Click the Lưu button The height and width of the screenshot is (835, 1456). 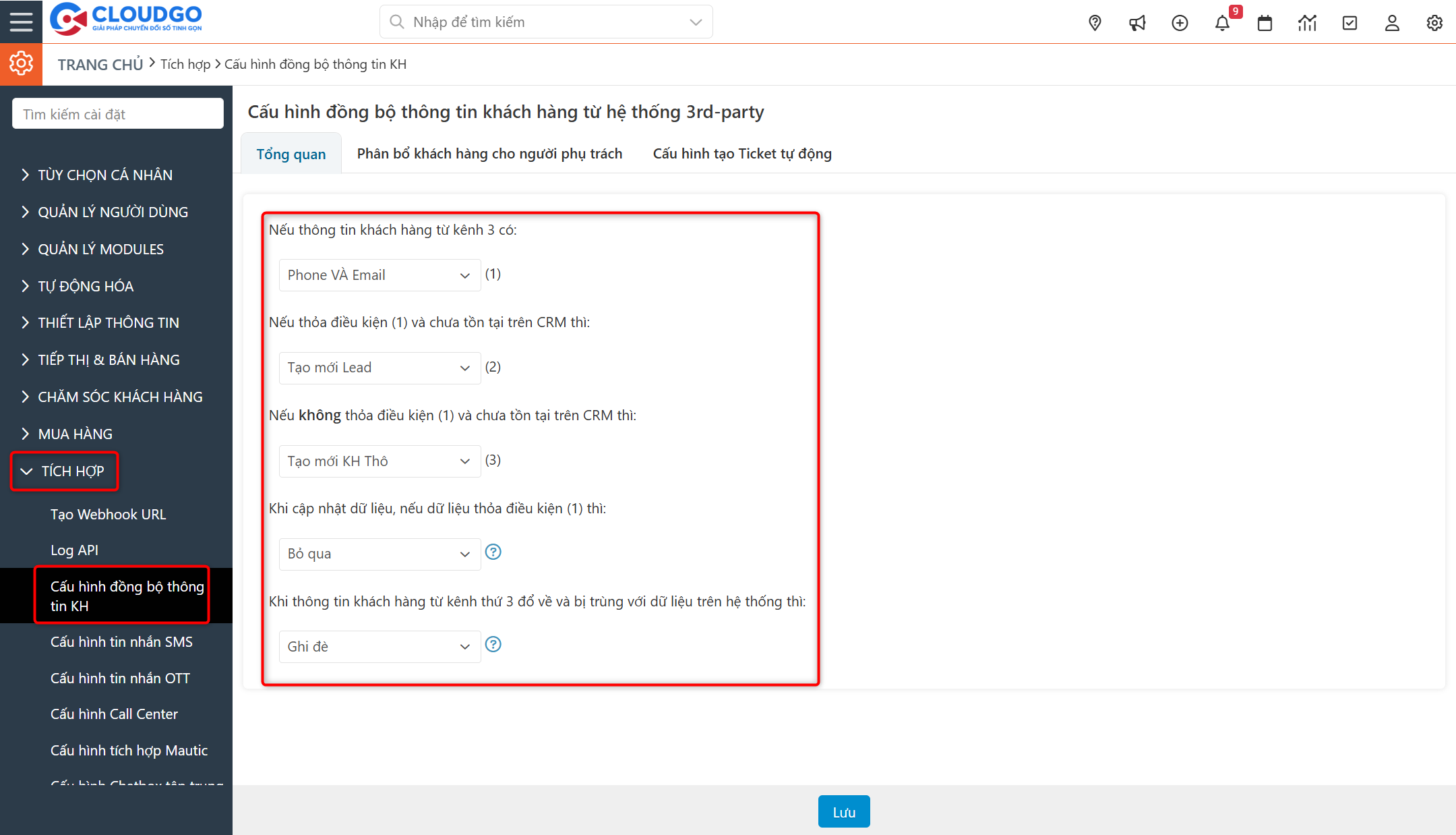coord(843,811)
